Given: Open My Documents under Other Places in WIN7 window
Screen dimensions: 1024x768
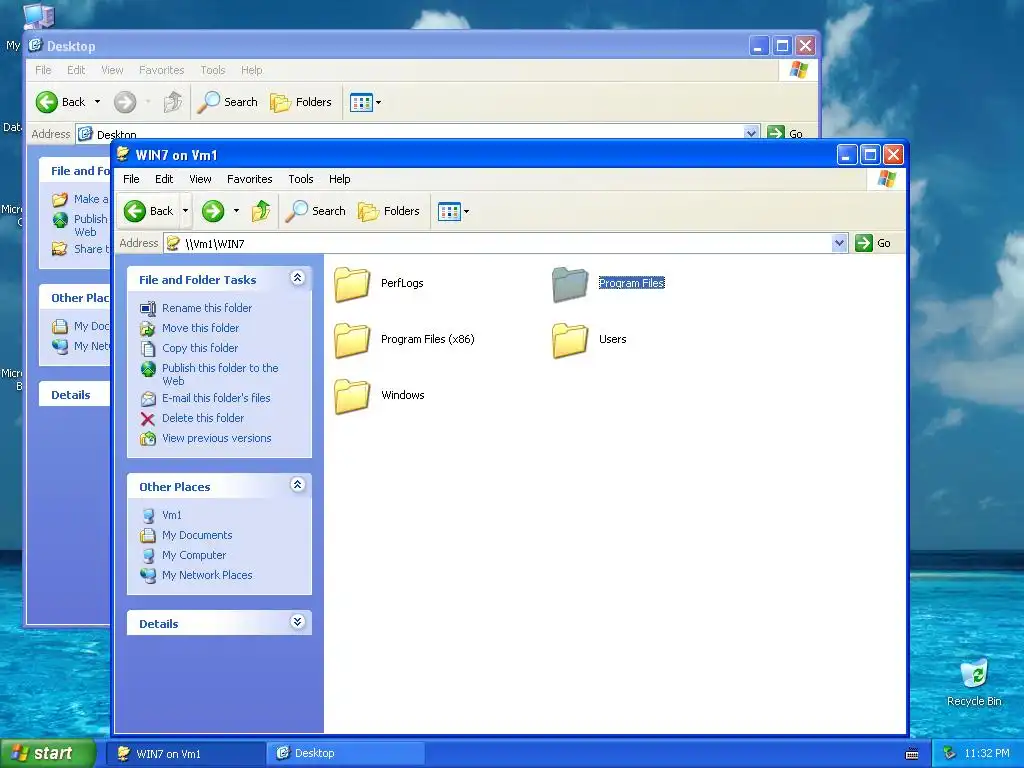Looking at the screenshot, I should 197,535.
